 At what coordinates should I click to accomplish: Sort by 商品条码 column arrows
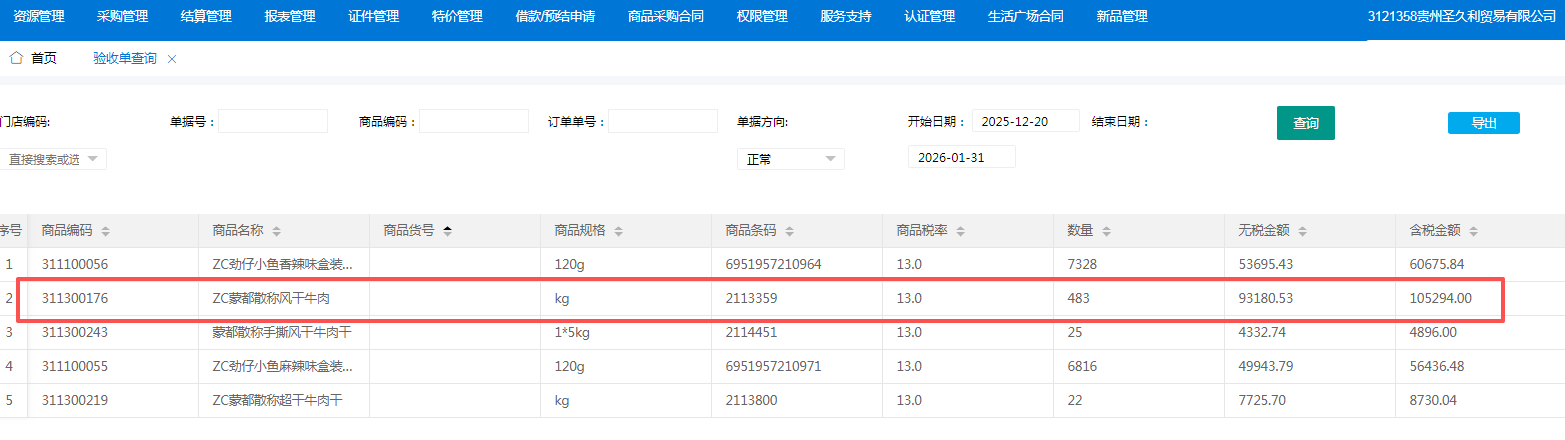pyautogui.click(x=790, y=231)
